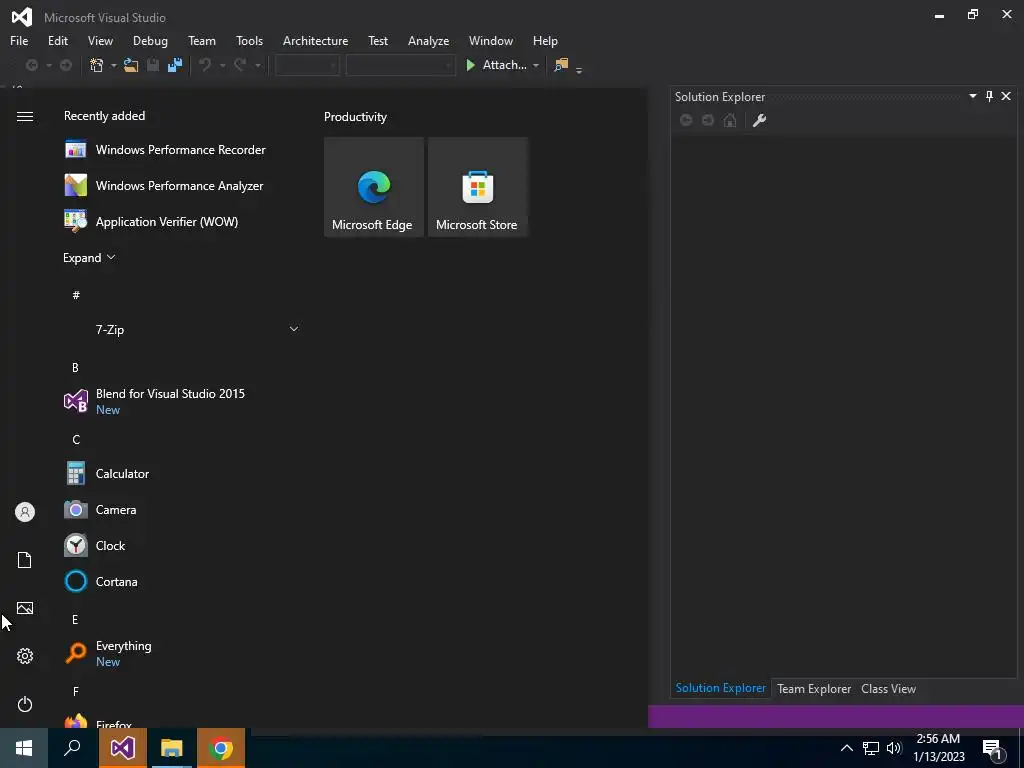Click the Windows Start button

[x=24, y=748]
